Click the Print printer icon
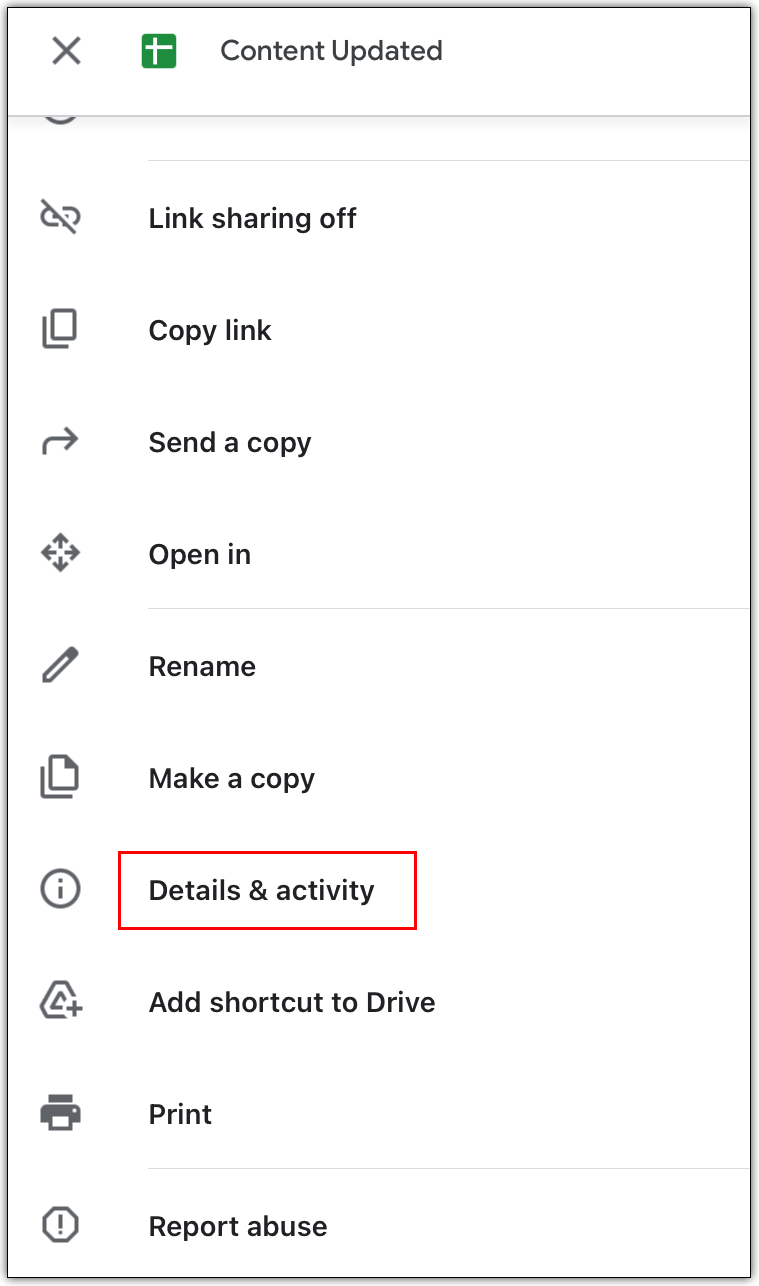 tap(60, 1113)
